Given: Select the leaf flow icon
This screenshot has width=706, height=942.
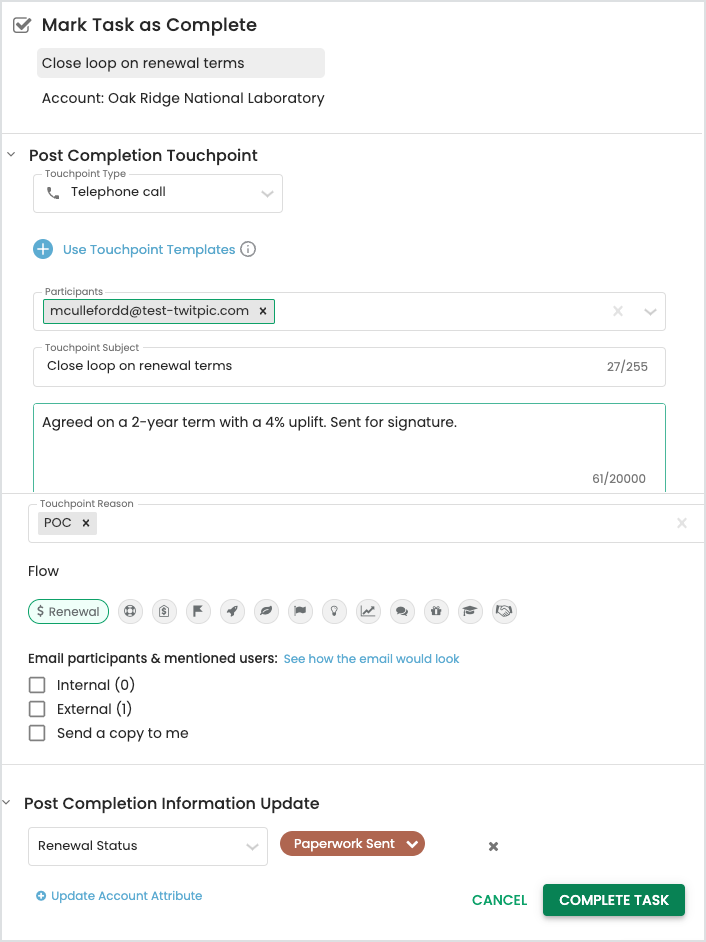Looking at the screenshot, I should pyautogui.click(x=266, y=612).
